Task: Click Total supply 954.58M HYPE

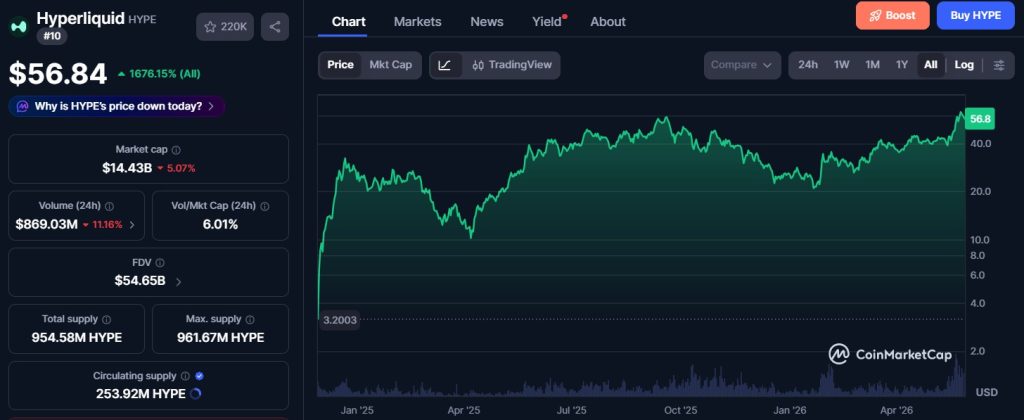Action: point(76,338)
